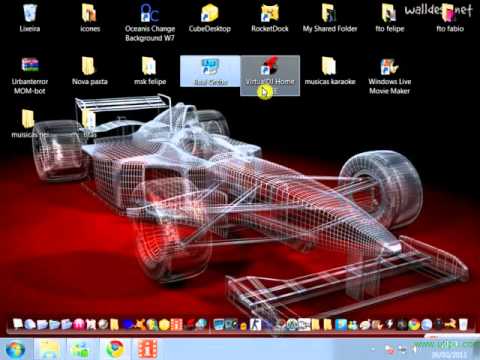Open the msk felipe folder

point(150,71)
